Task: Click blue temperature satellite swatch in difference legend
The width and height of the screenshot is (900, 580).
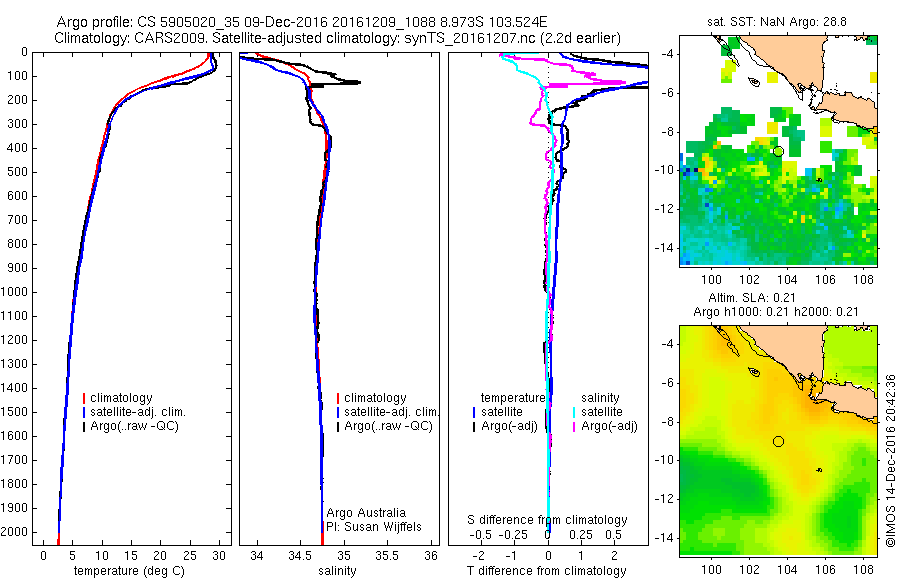Action: click(x=474, y=412)
